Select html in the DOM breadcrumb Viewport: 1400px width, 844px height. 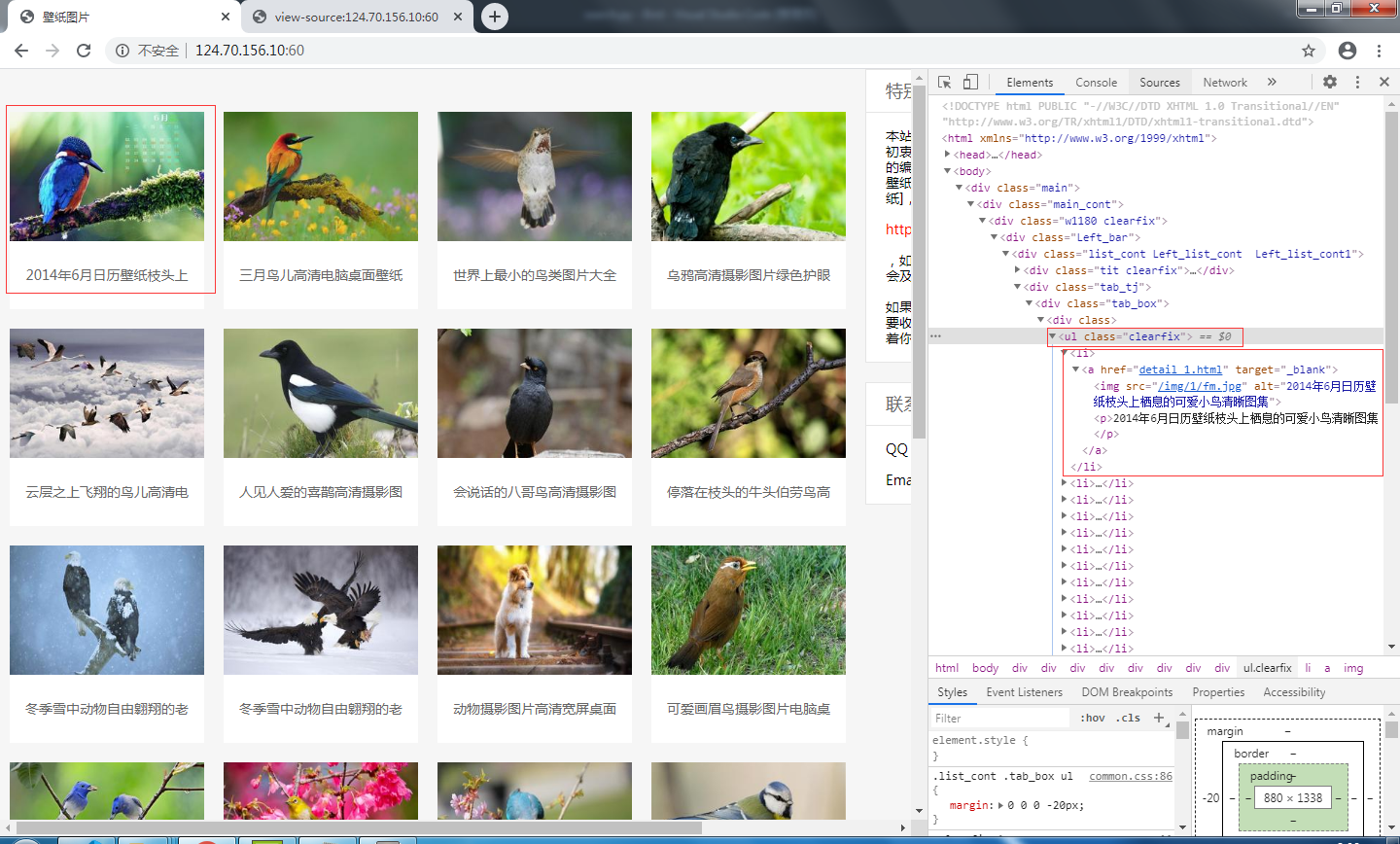(x=947, y=668)
